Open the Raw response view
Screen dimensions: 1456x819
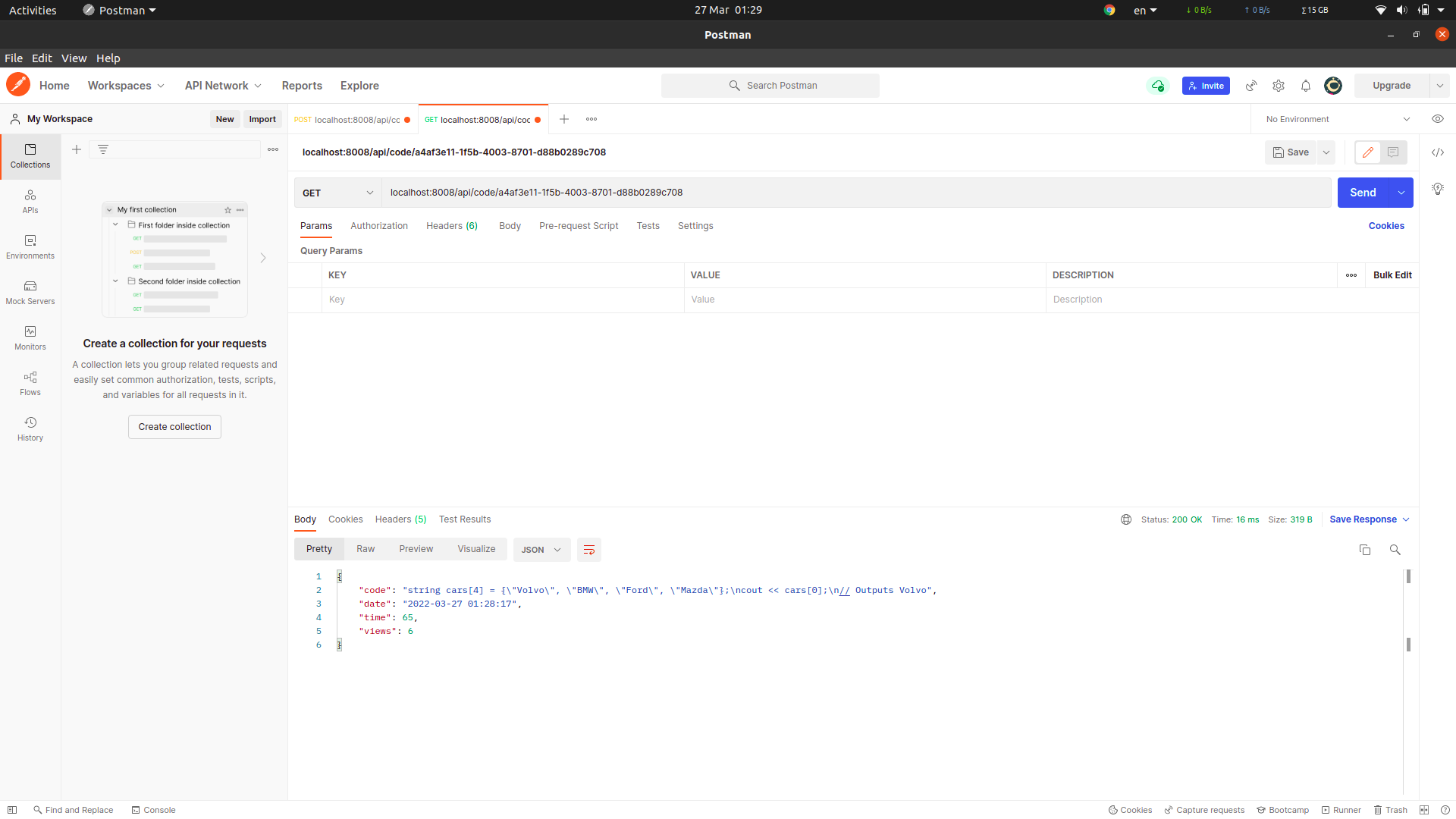tap(366, 548)
